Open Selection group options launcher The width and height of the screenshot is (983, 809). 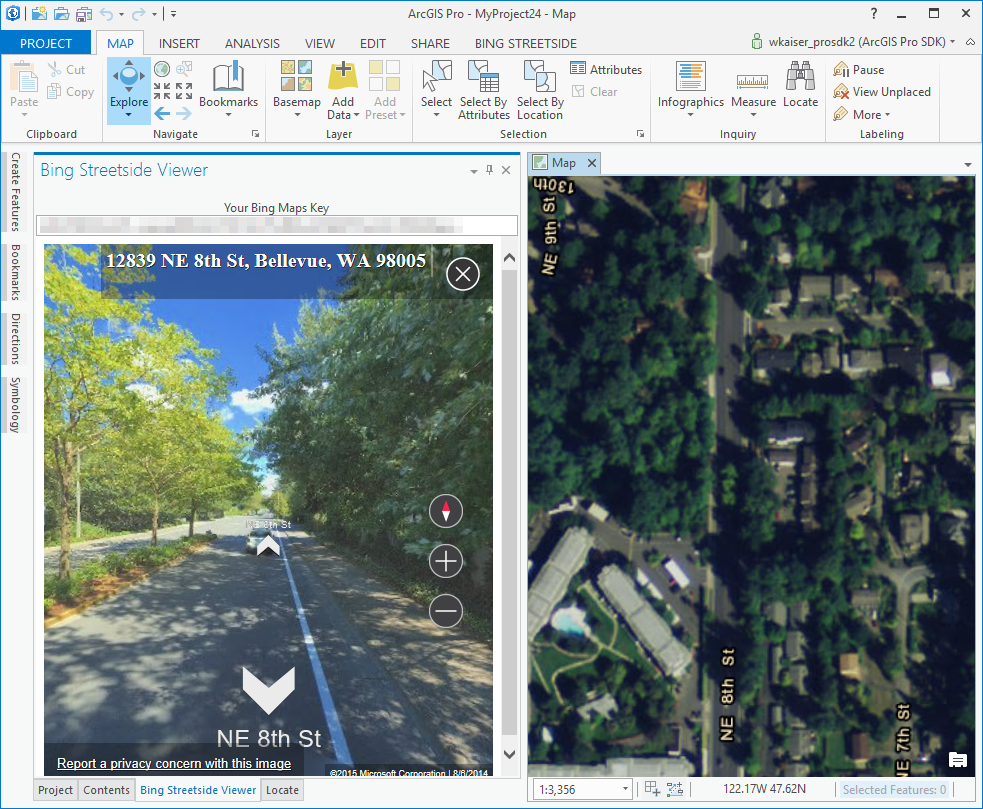[x=640, y=134]
